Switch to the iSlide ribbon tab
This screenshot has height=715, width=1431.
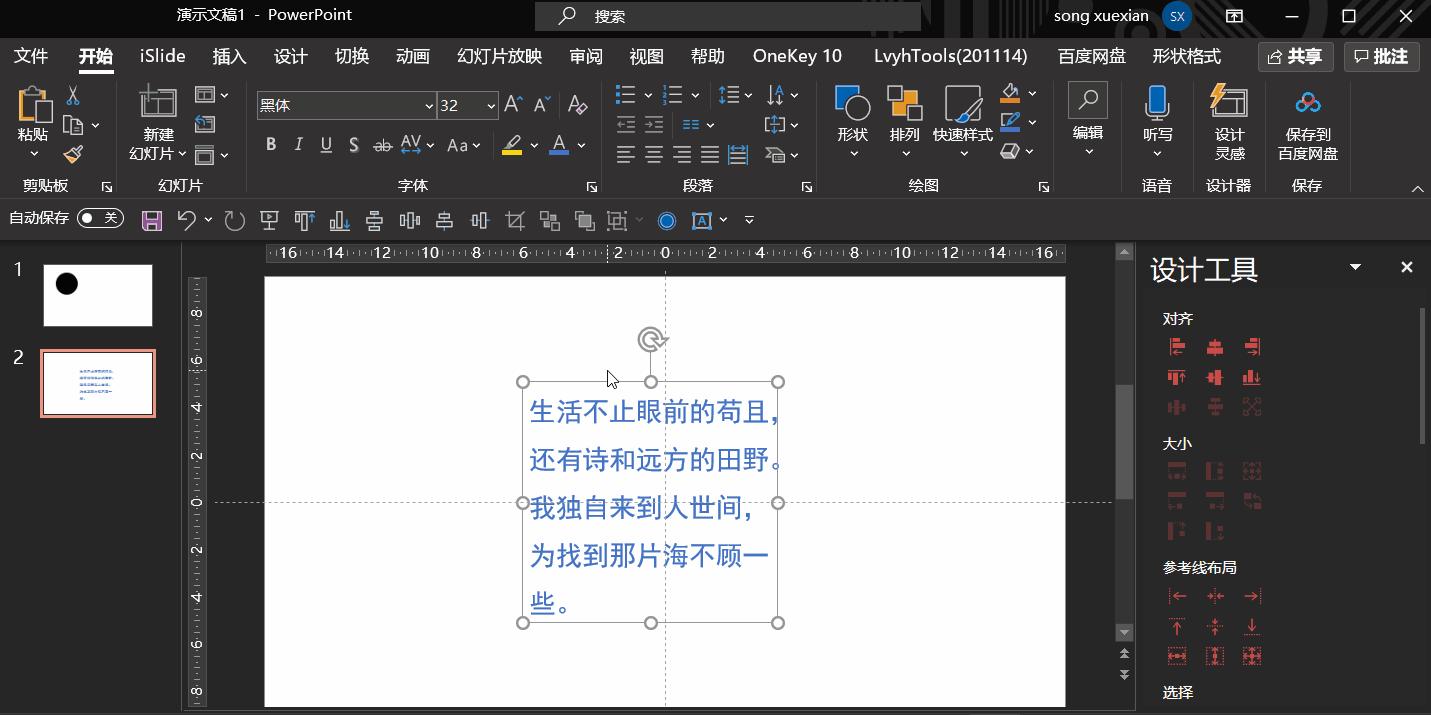pos(161,56)
